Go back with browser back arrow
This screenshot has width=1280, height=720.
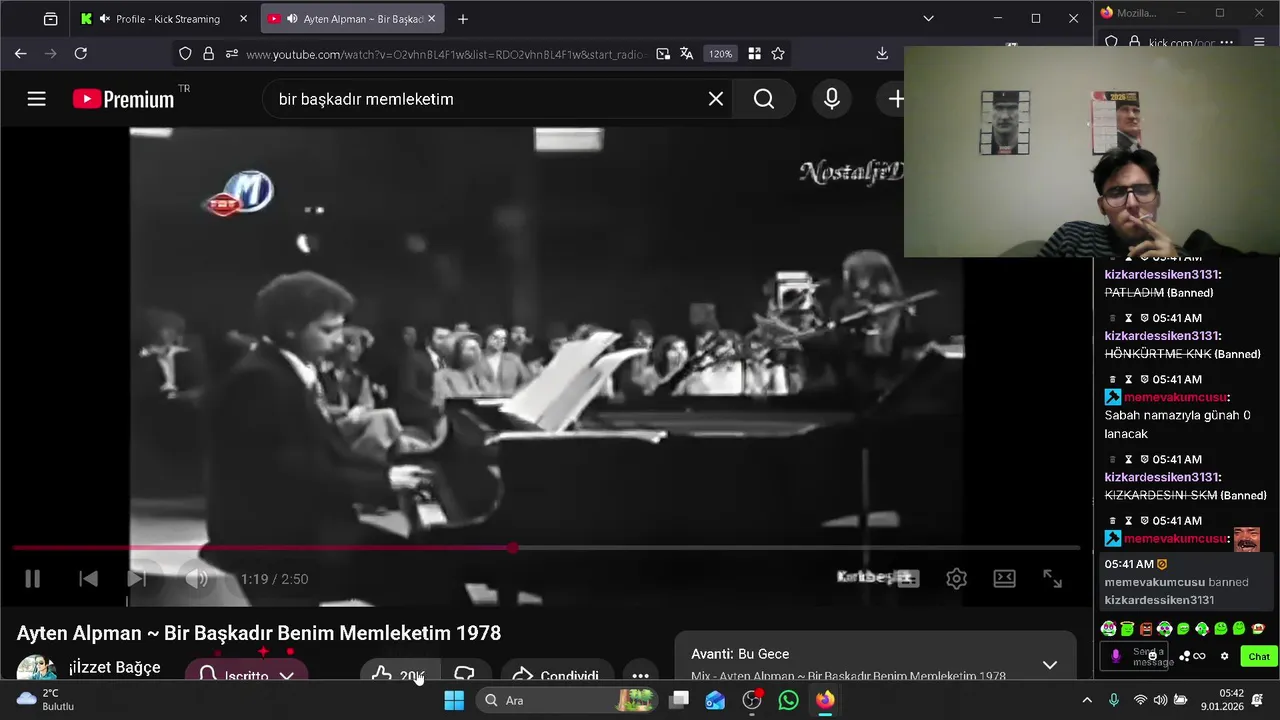click(21, 54)
